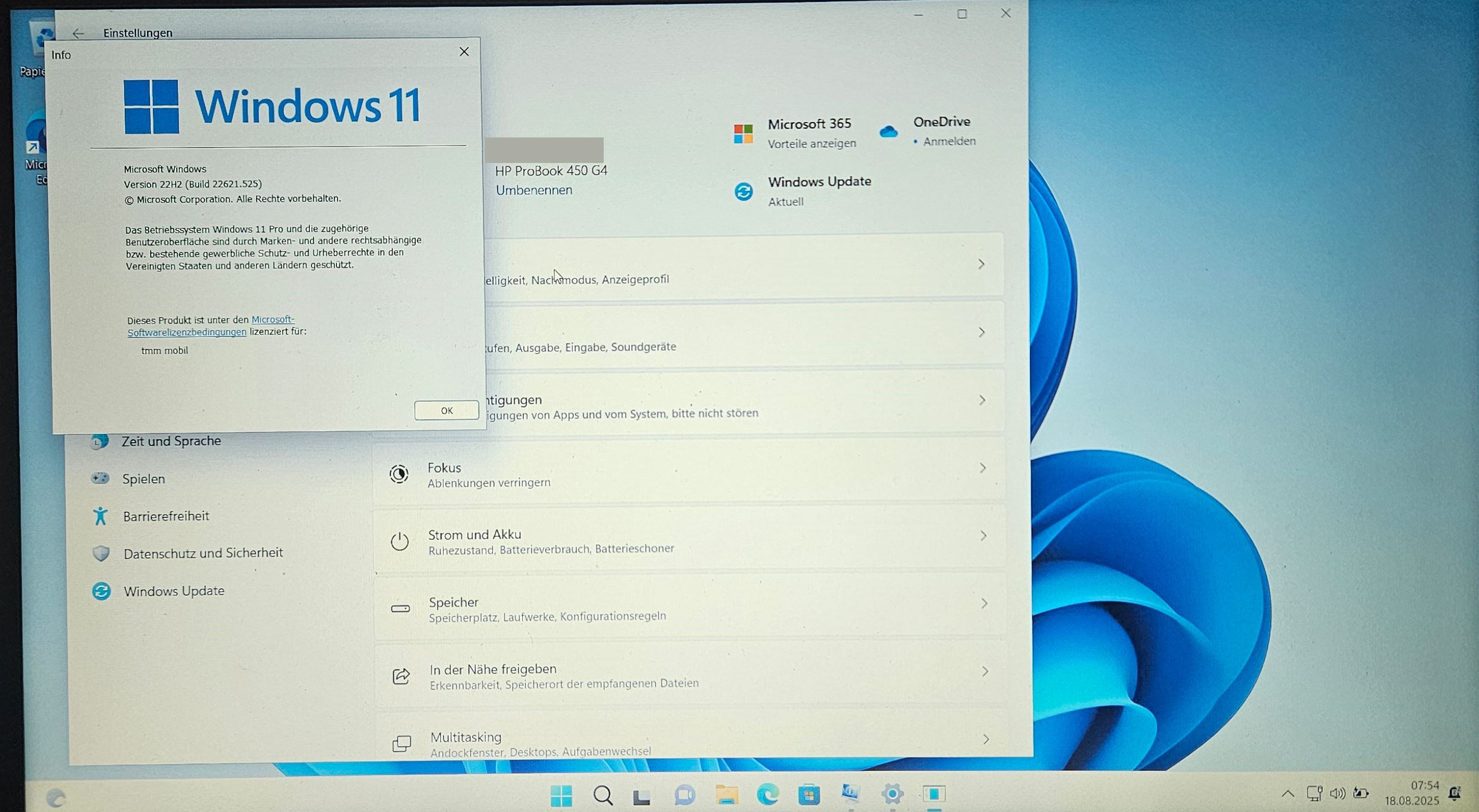Select Spielen in the sidebar

[143, 478]
